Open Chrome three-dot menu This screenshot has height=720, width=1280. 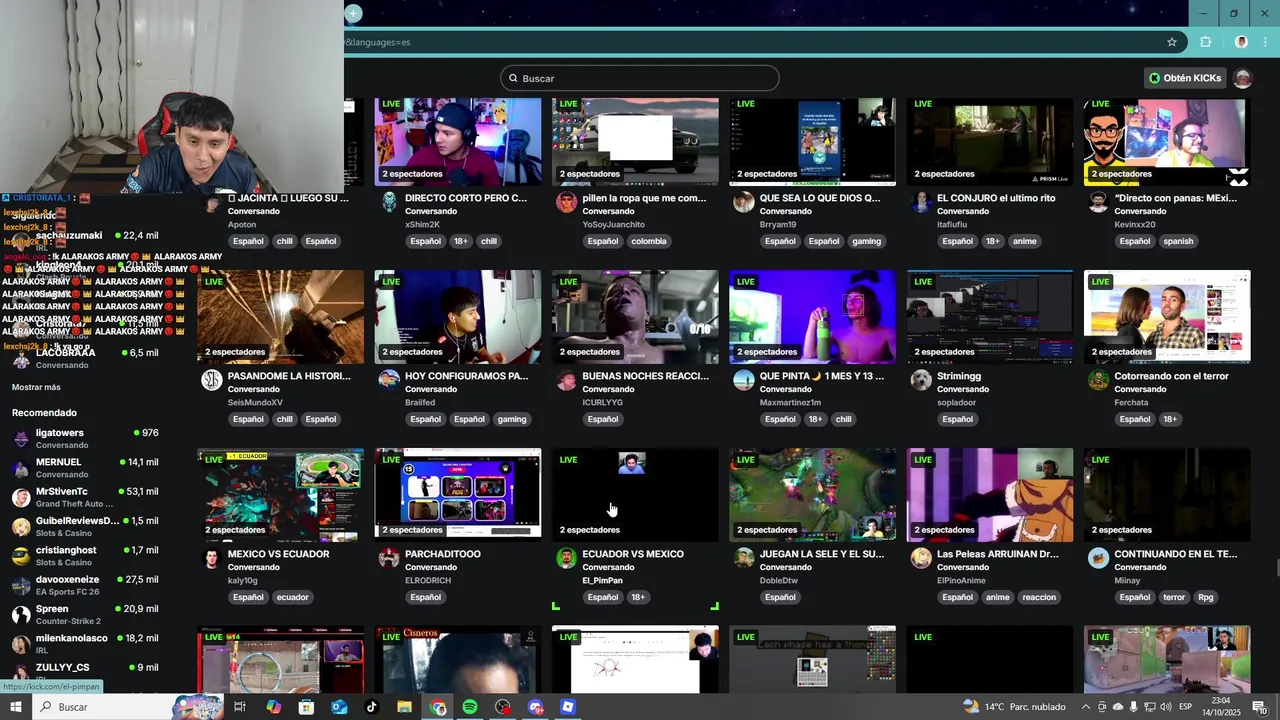(x=1264, y=42)
